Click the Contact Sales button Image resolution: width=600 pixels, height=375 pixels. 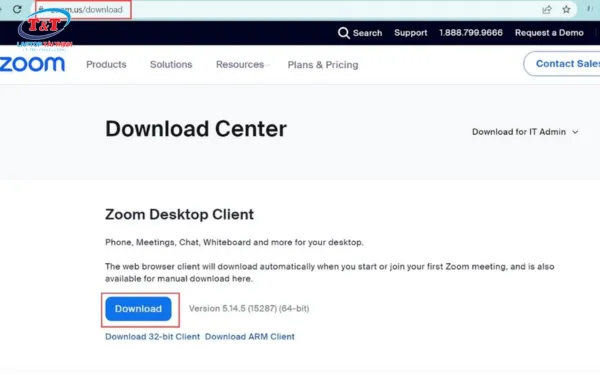pyautogui.click(x=562, y=64)
